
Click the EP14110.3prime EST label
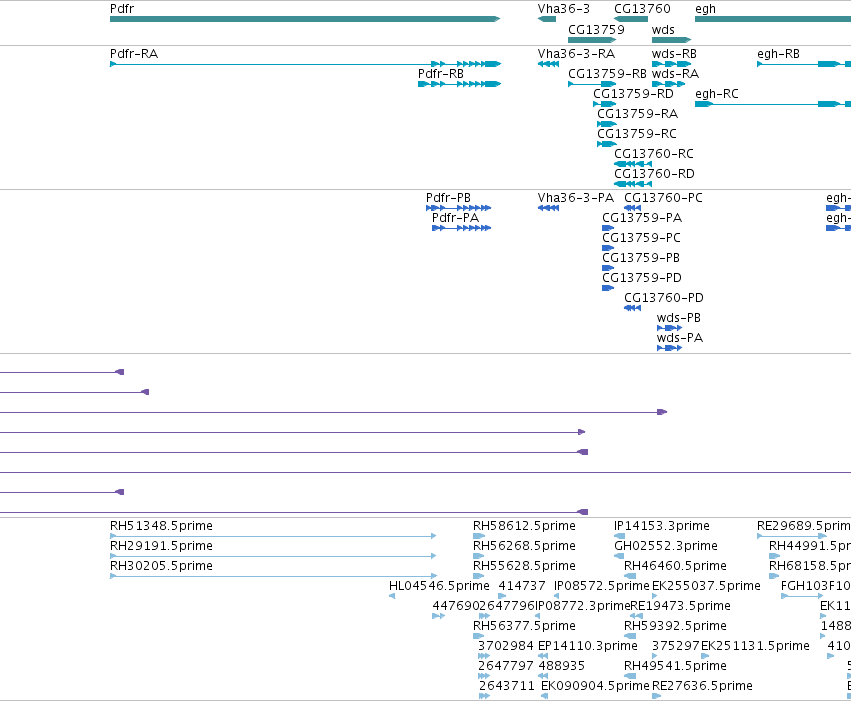click(587, 646)
